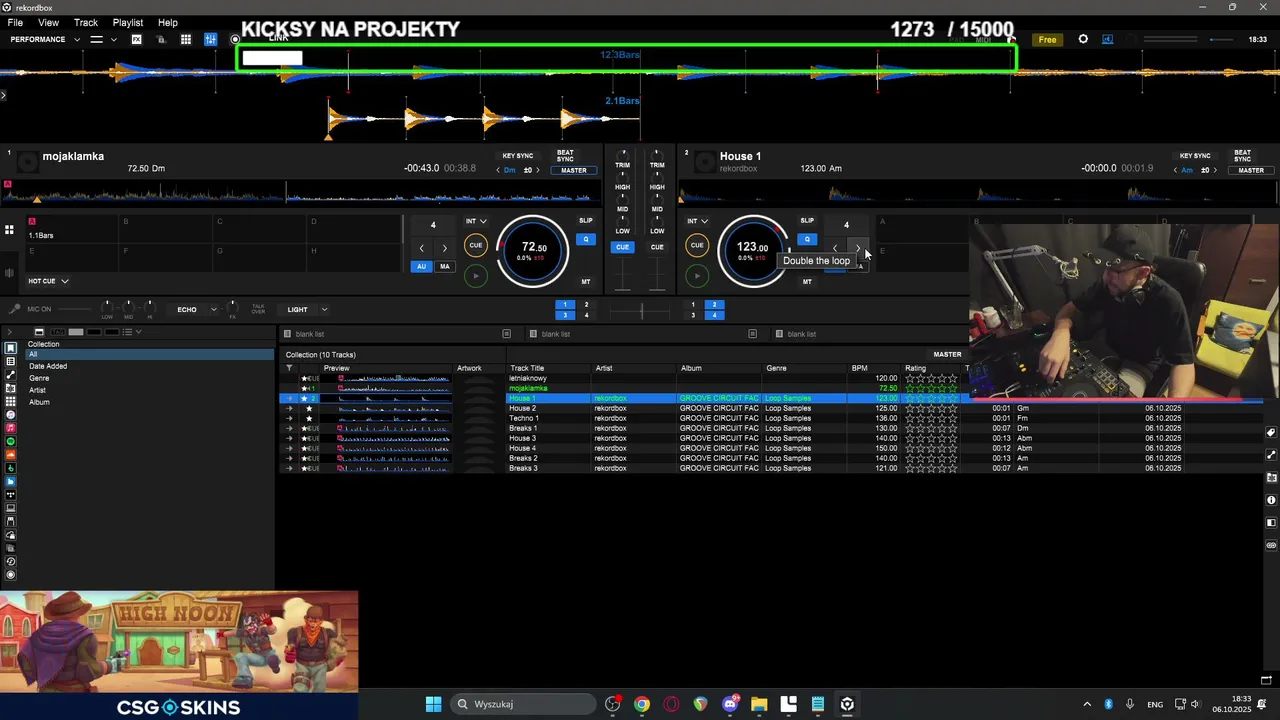Open the File menu
This screenshot has width=1280, height=720.
coord(15,22)
